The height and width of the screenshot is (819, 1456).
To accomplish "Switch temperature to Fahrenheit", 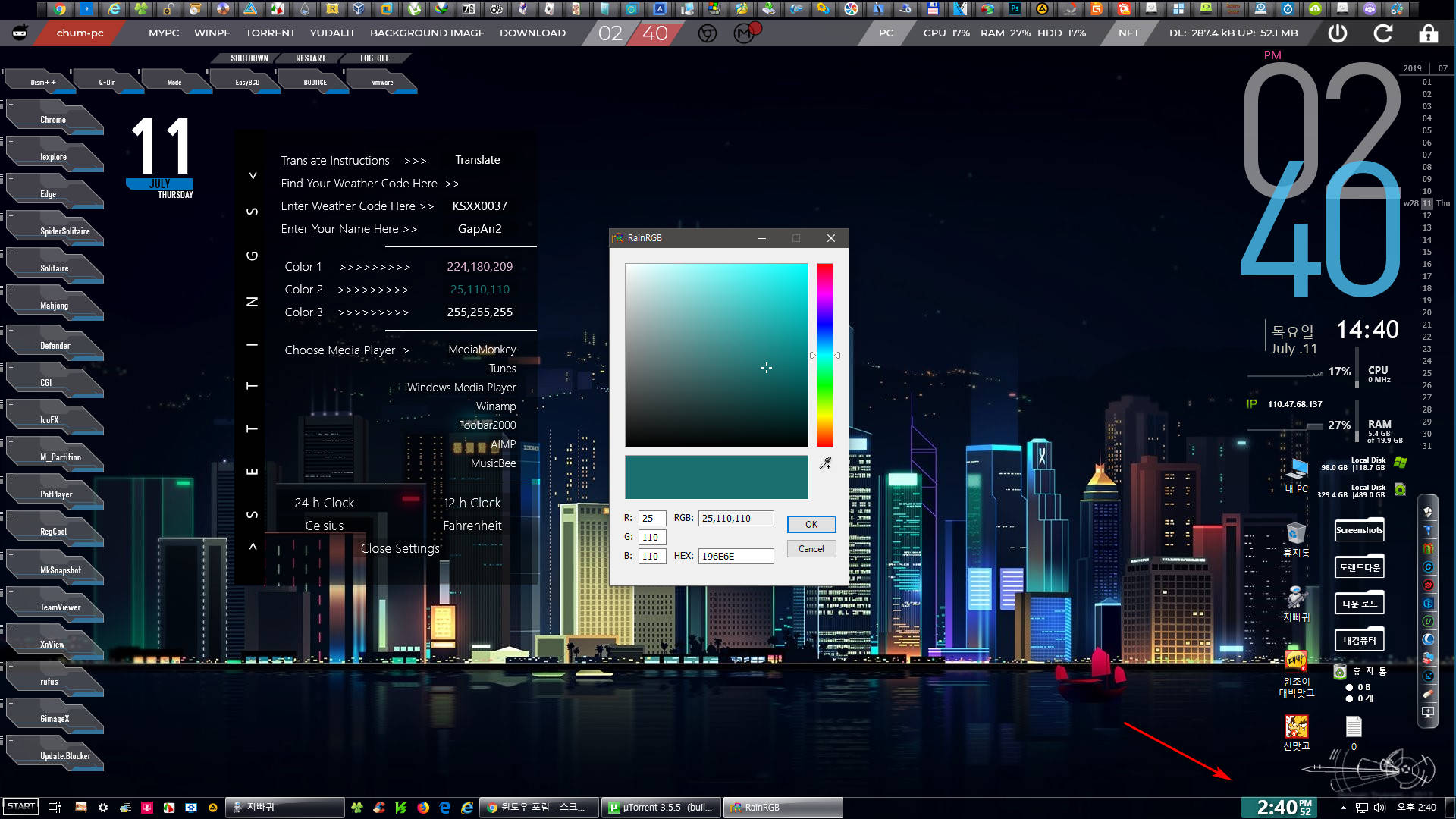I will coord(472,526).
